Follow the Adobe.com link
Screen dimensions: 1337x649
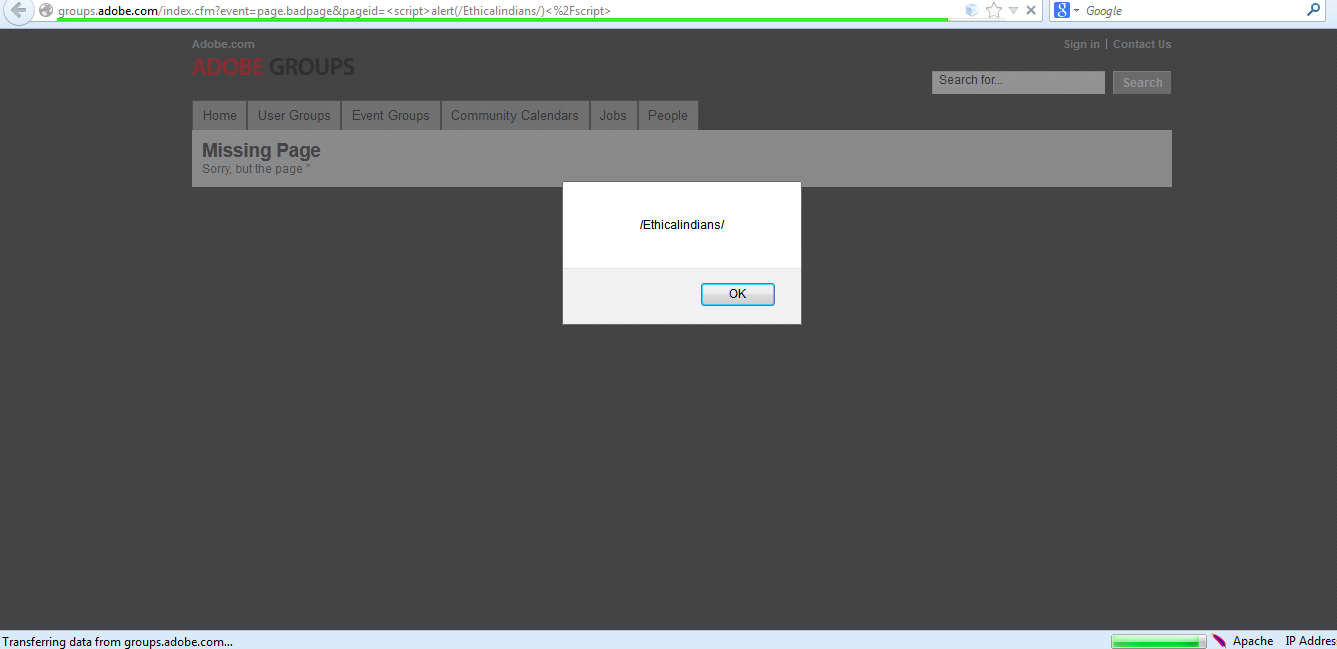(223, 44)
